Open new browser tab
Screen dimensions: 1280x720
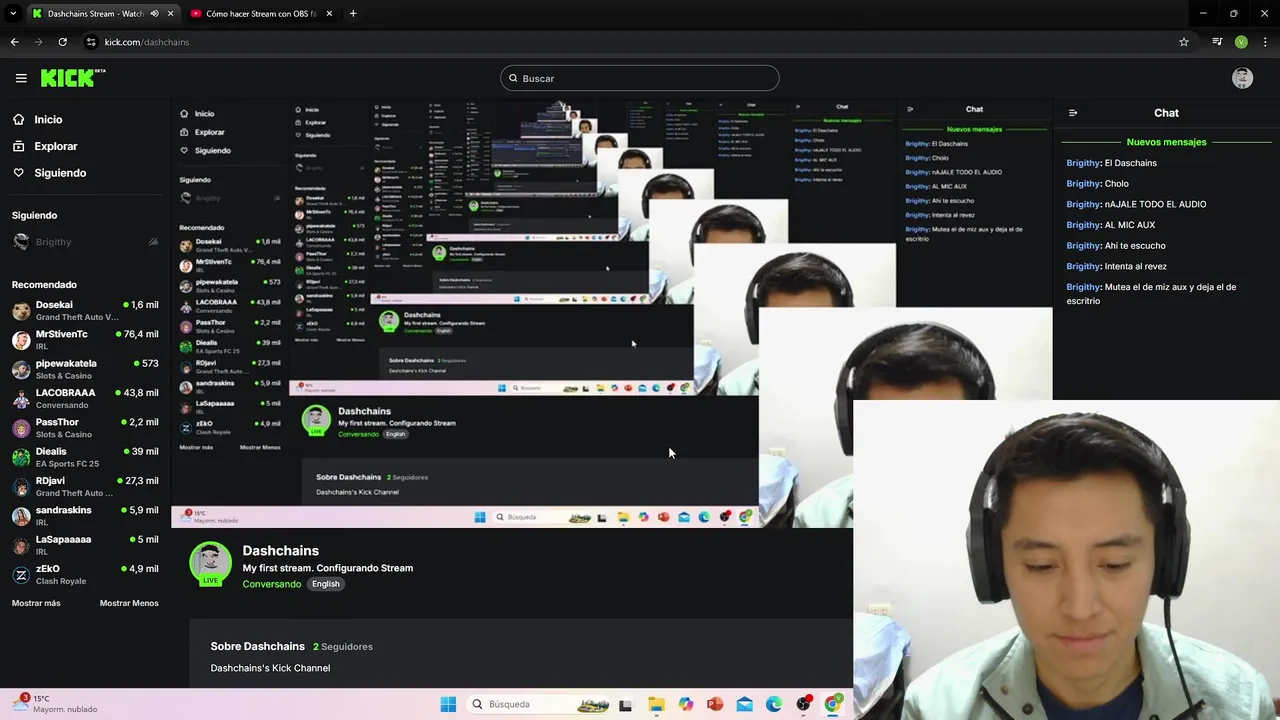coord(353,13)
